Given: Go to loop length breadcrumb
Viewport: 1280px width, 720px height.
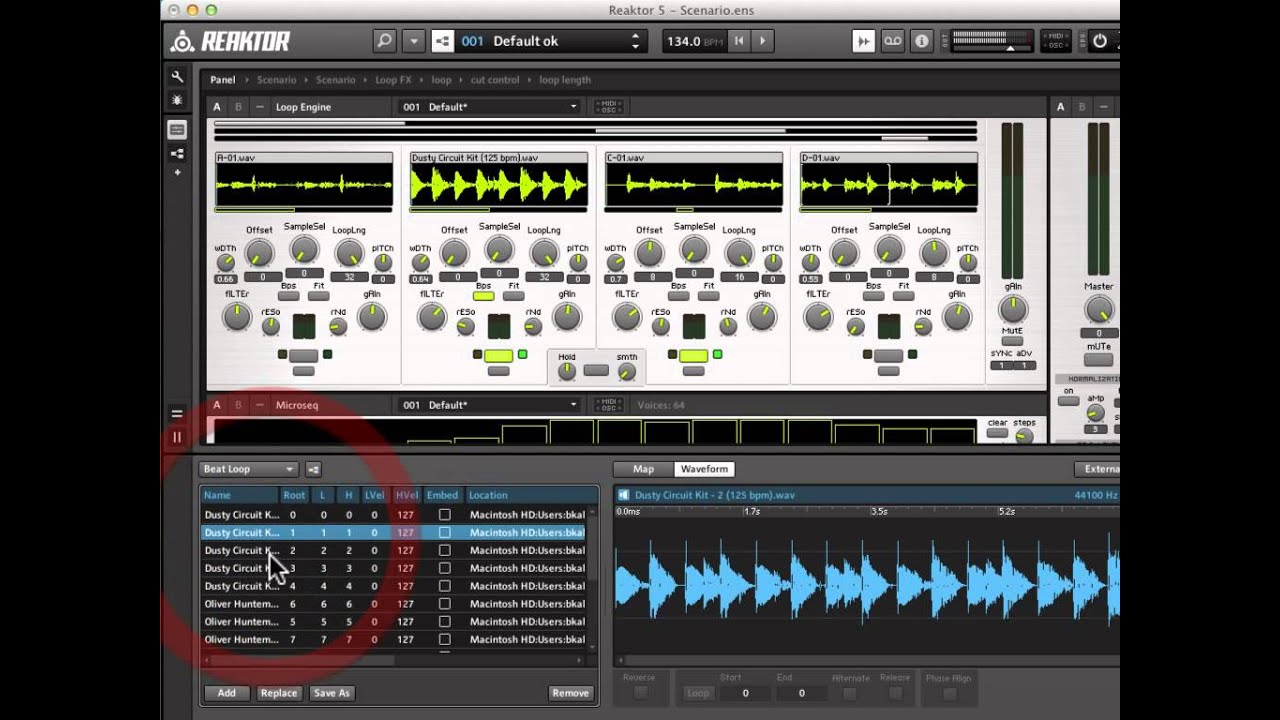Looking at the screenshot, I should [565, 80].
